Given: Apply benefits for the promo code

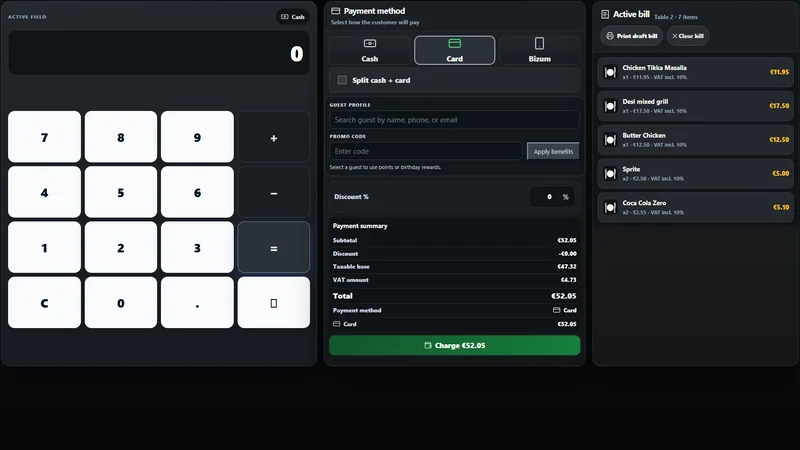Looking at the screenshot, I should (553, 151).
